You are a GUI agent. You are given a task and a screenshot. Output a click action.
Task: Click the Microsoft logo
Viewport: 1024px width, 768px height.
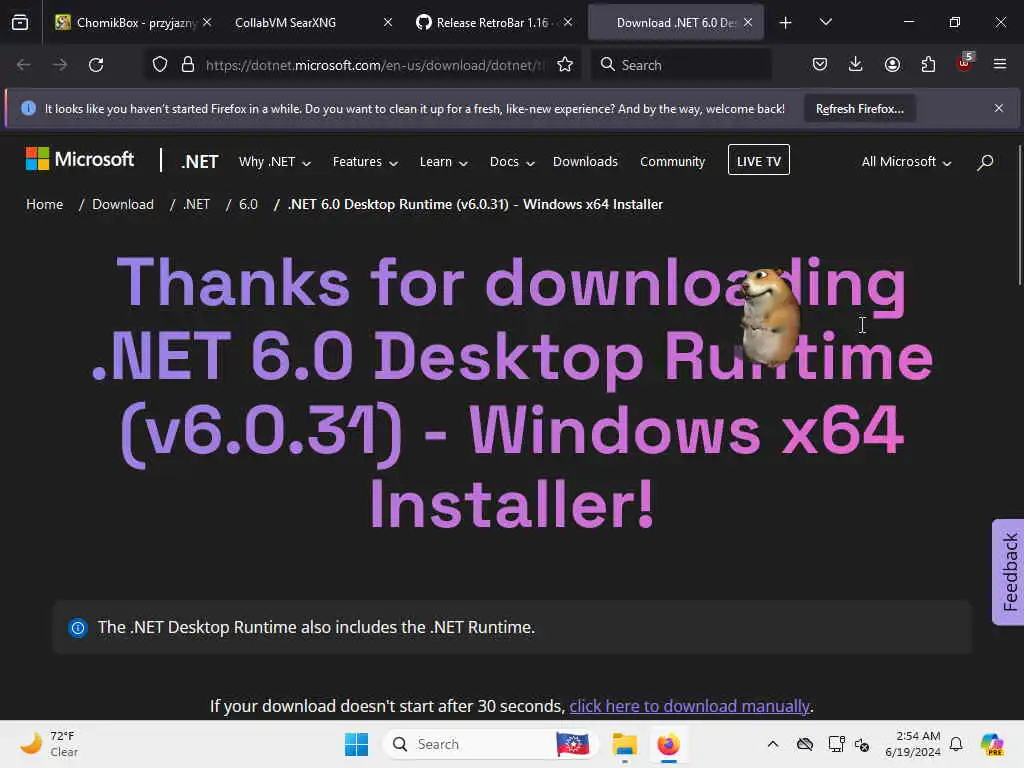coord(80,159)
